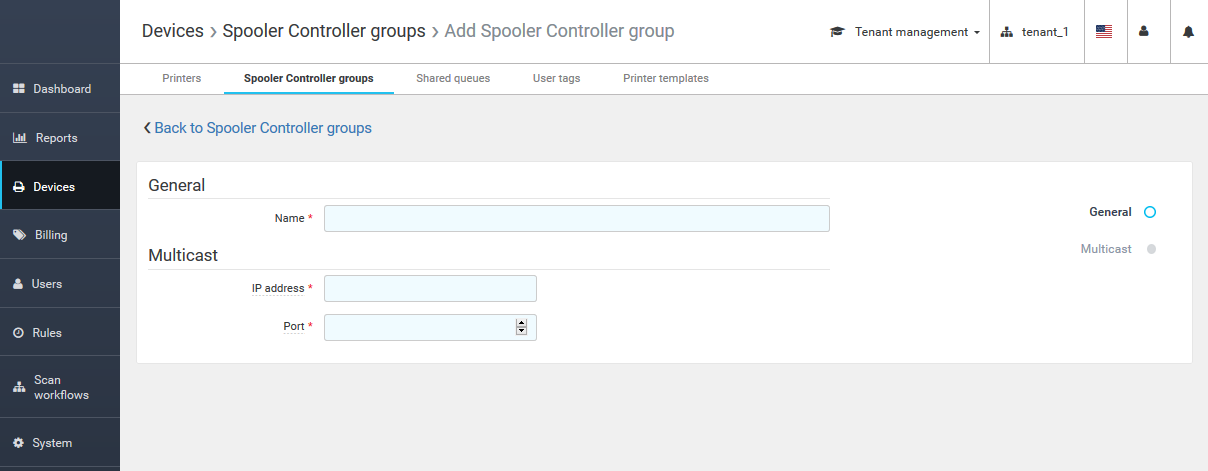Screen dimensions: 1208x471
Task: Open the US flag language selector
Action: pyautogui.click(x=1104, y=32)
